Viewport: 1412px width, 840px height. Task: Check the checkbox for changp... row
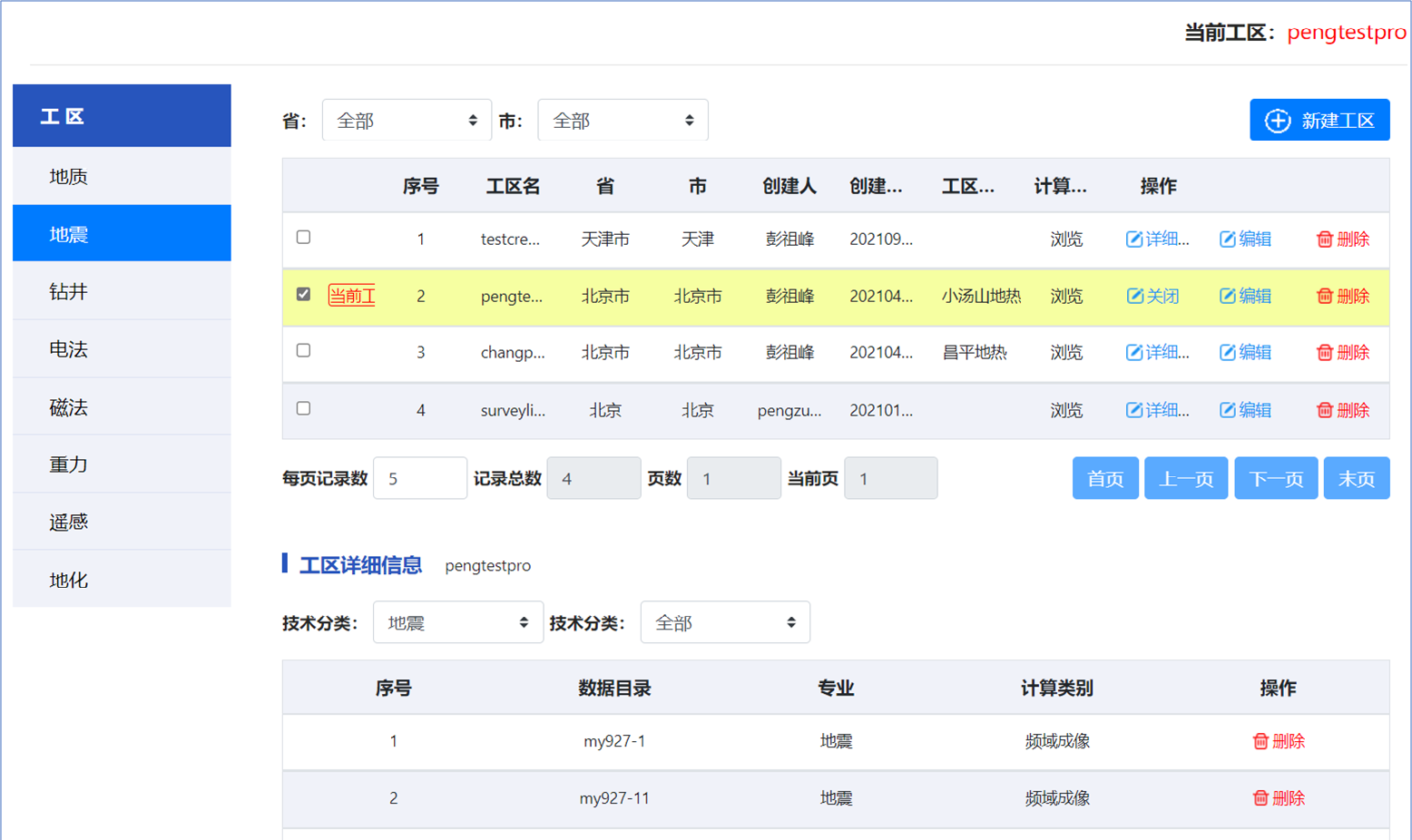click(304, 350)
